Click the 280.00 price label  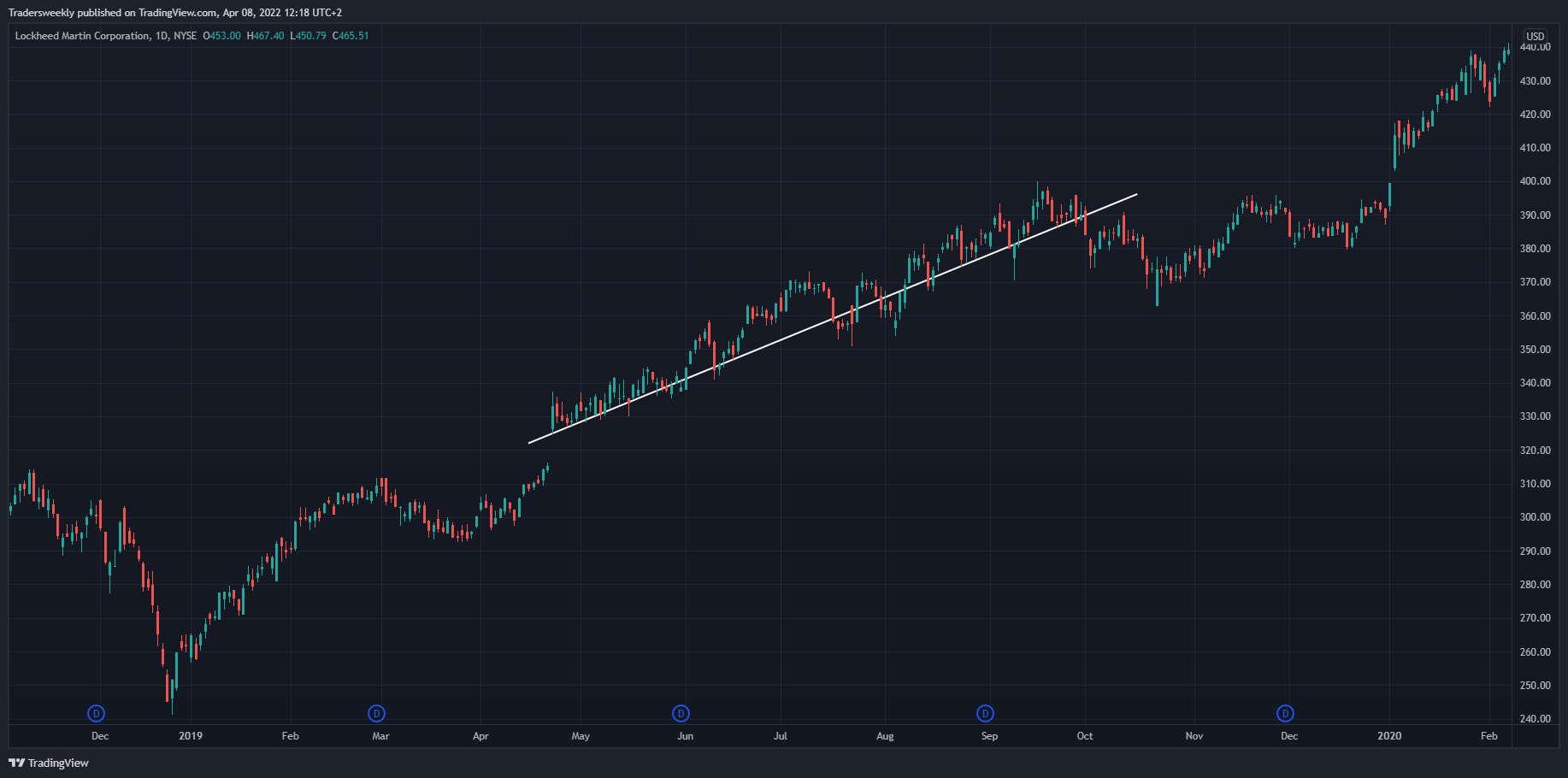(1536, 585)
